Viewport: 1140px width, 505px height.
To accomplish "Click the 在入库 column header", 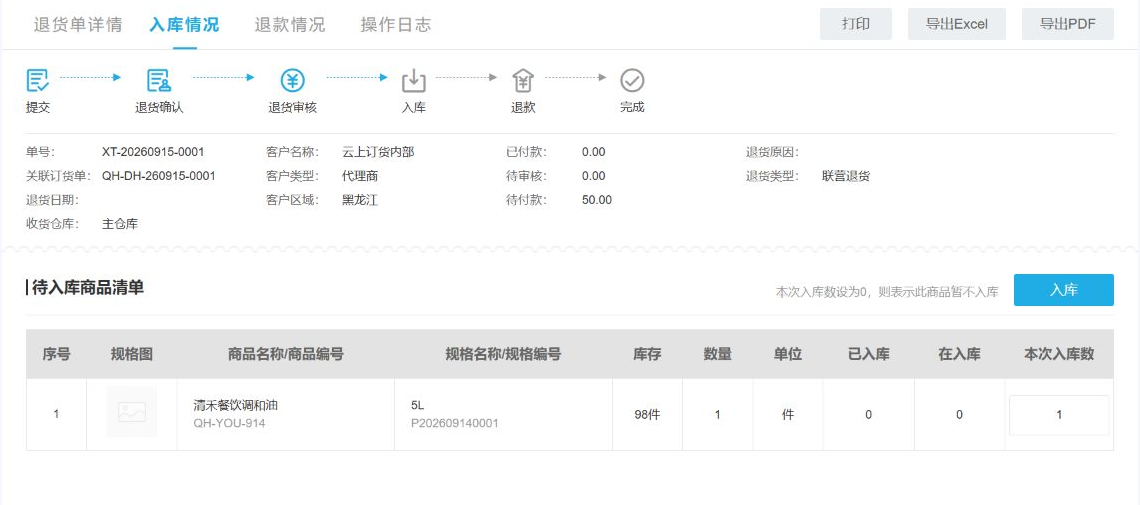I will pos(960,355).
